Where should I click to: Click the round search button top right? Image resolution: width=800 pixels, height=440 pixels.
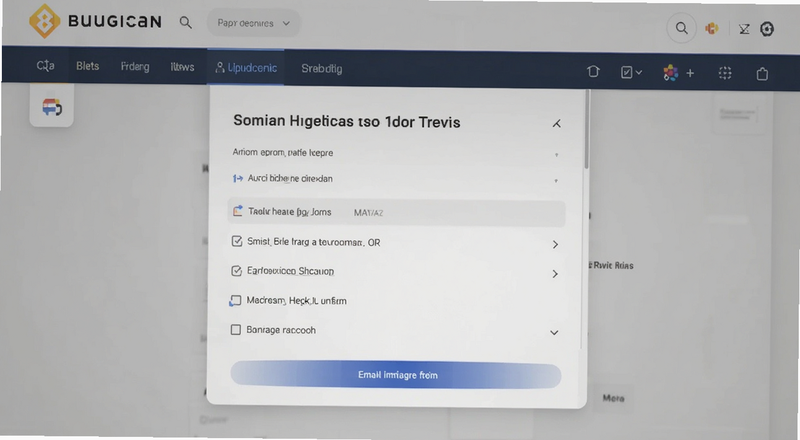click(x=681, y=28)
